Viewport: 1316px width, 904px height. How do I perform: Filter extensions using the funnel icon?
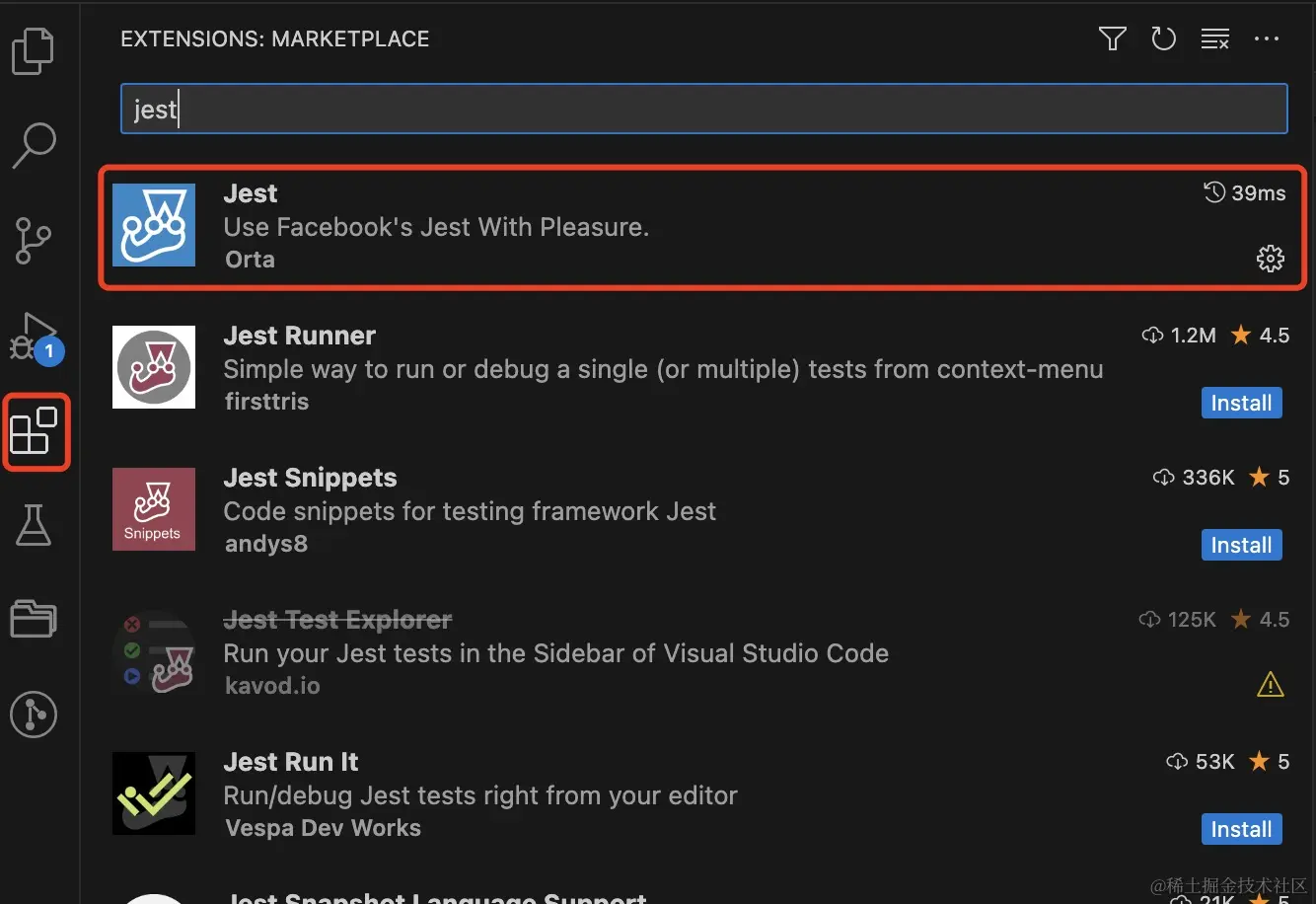(1112, 39)
